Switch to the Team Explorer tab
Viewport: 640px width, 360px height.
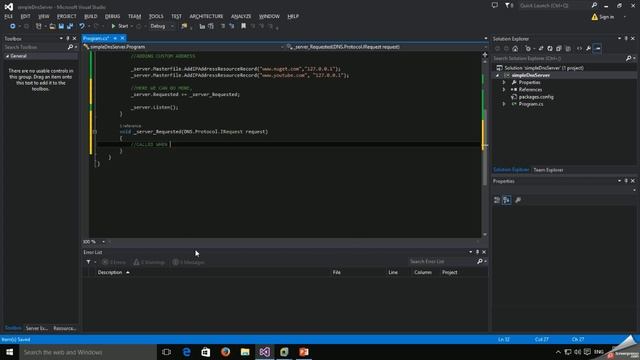548,170
